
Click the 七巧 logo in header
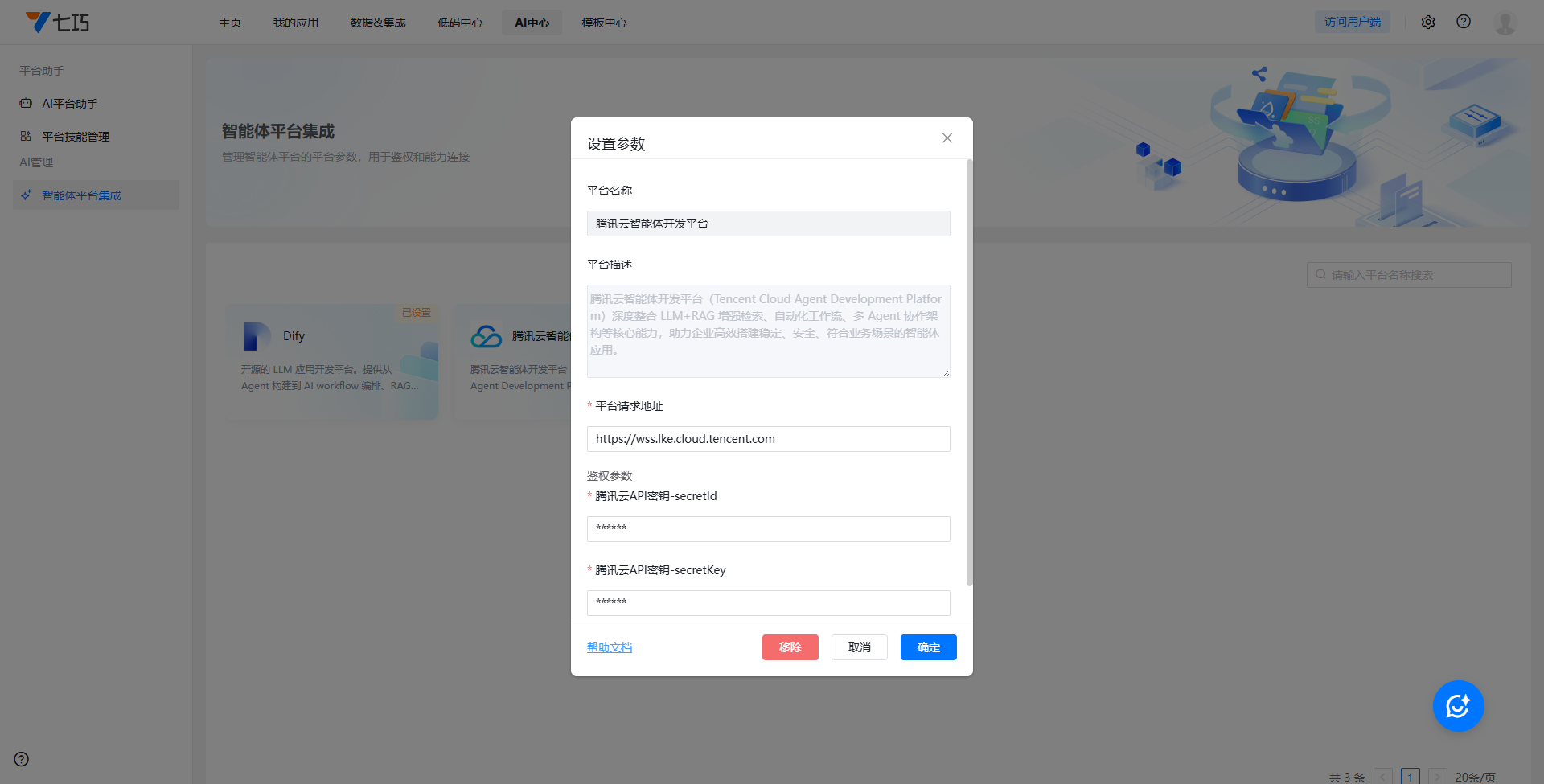coord(57,22)
